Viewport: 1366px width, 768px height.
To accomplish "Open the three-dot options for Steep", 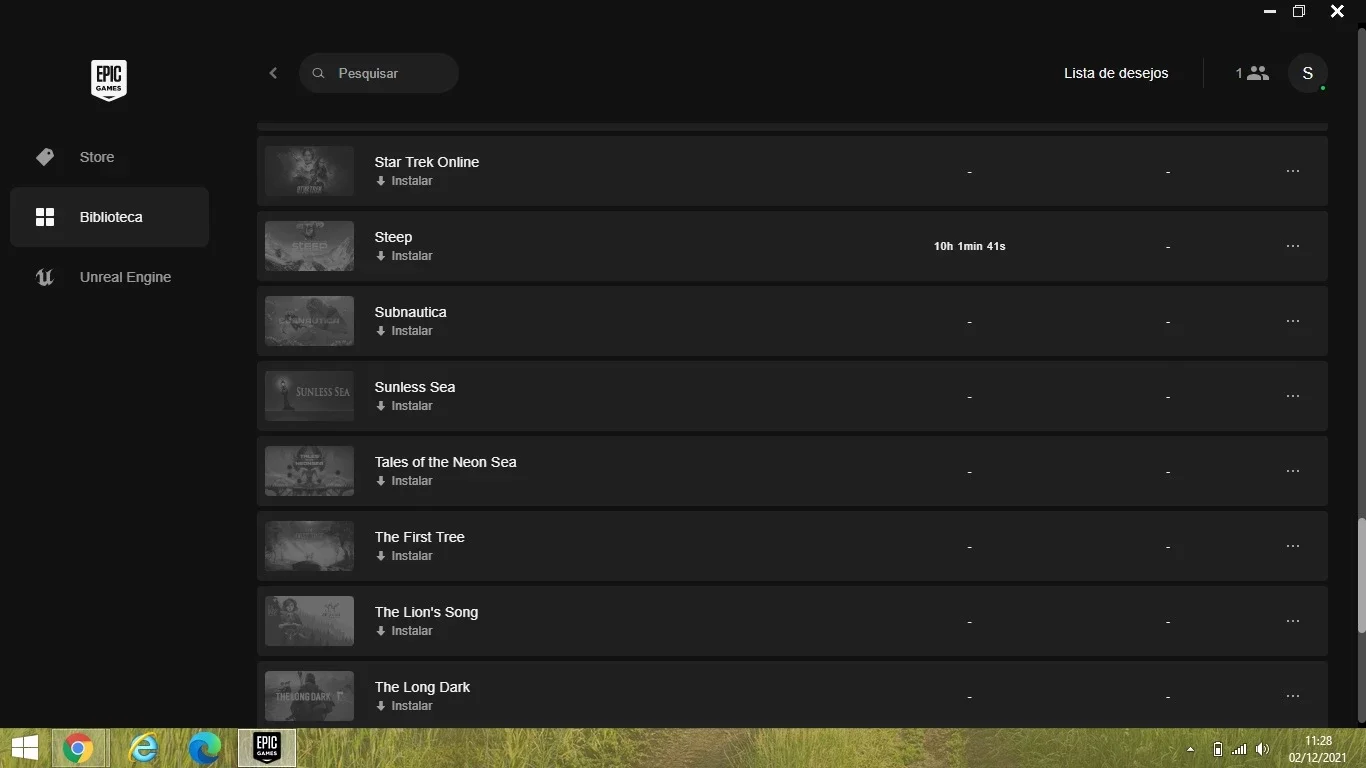I will [x=1293, y=246].
